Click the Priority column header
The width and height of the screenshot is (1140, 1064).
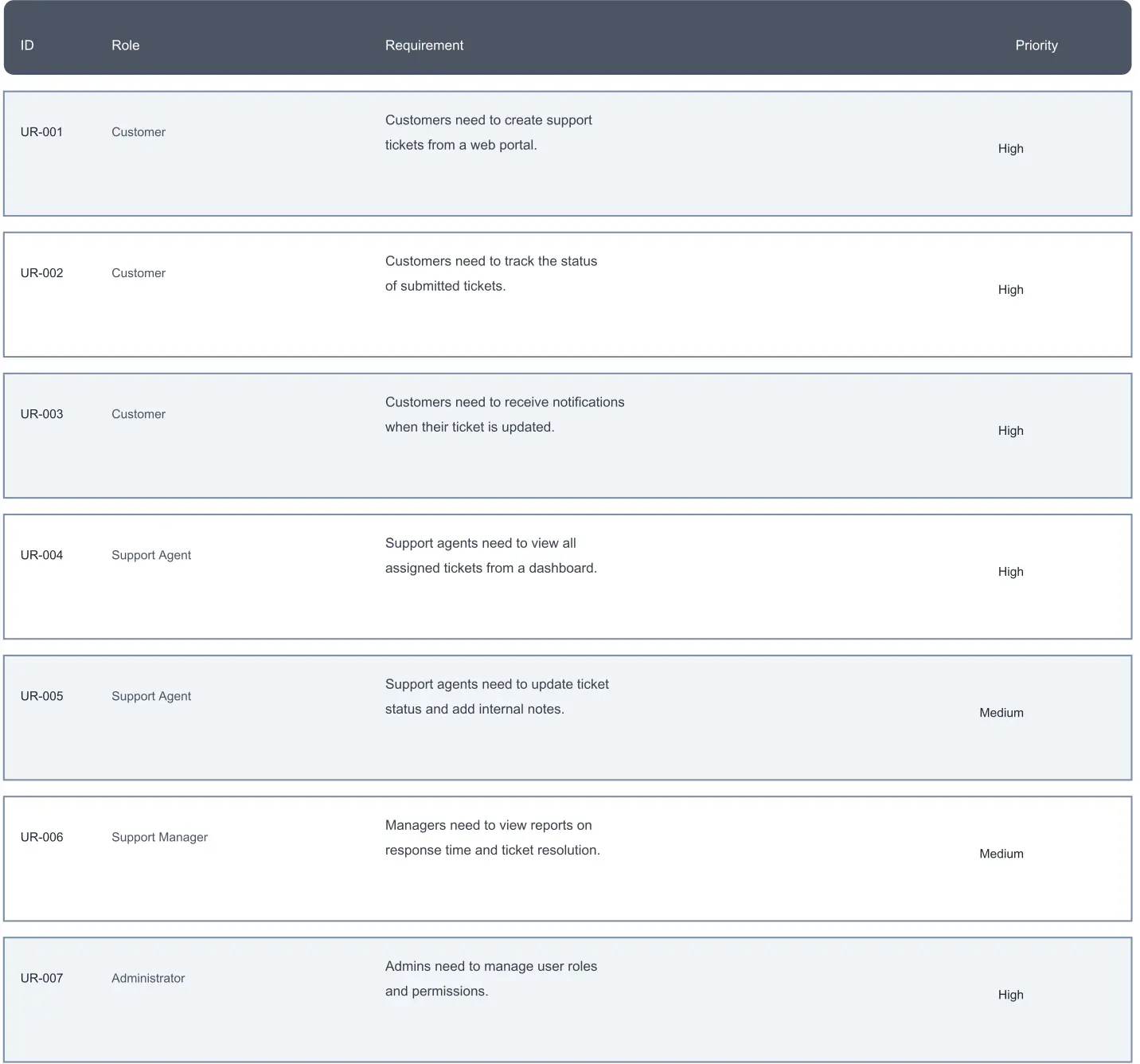tap(1037, 45)
